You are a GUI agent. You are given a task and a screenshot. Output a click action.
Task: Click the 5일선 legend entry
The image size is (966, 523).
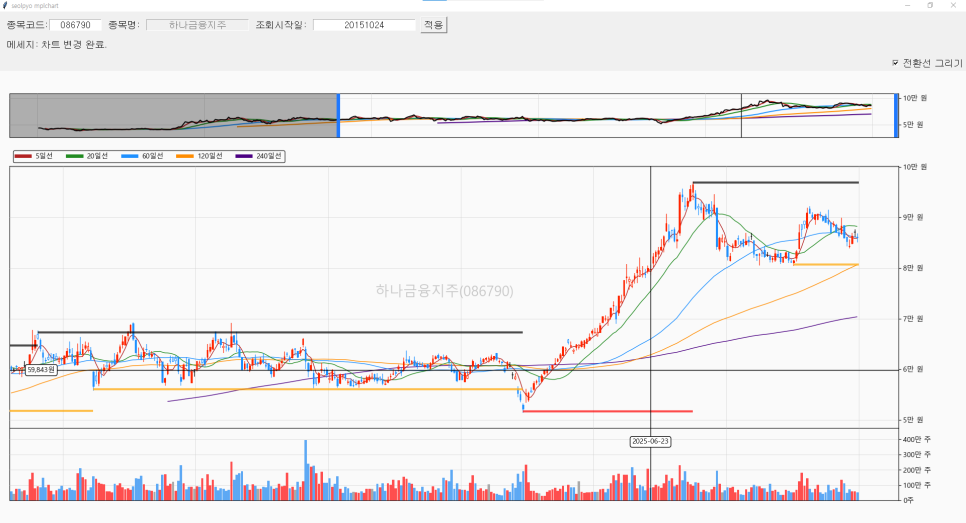(x=33, y=156)
